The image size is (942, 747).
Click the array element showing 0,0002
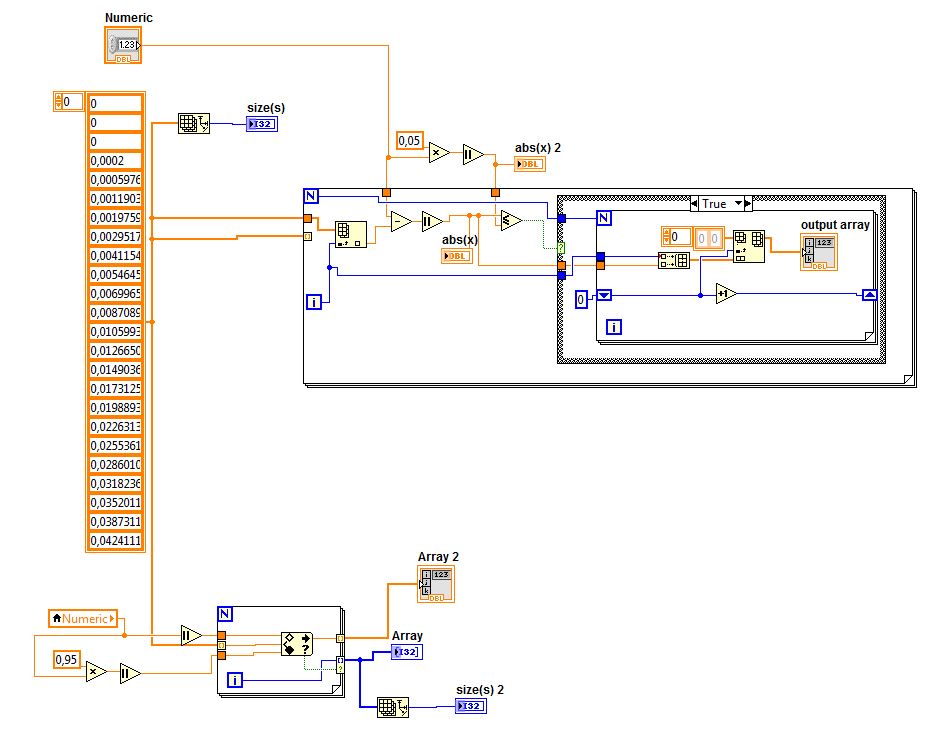tap(115, 160)
